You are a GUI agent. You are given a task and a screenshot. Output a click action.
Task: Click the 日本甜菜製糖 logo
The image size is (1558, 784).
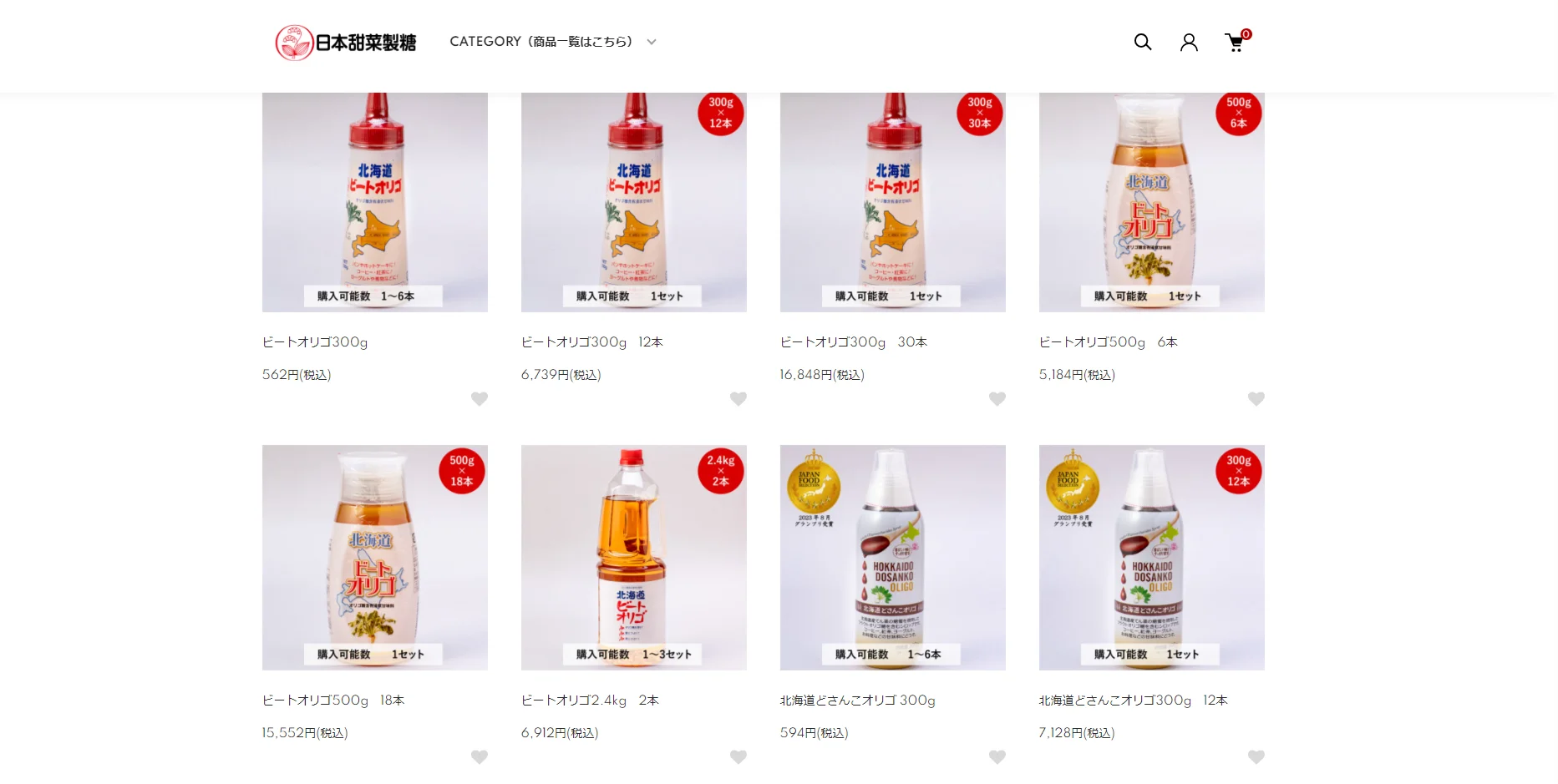[346, 43]
